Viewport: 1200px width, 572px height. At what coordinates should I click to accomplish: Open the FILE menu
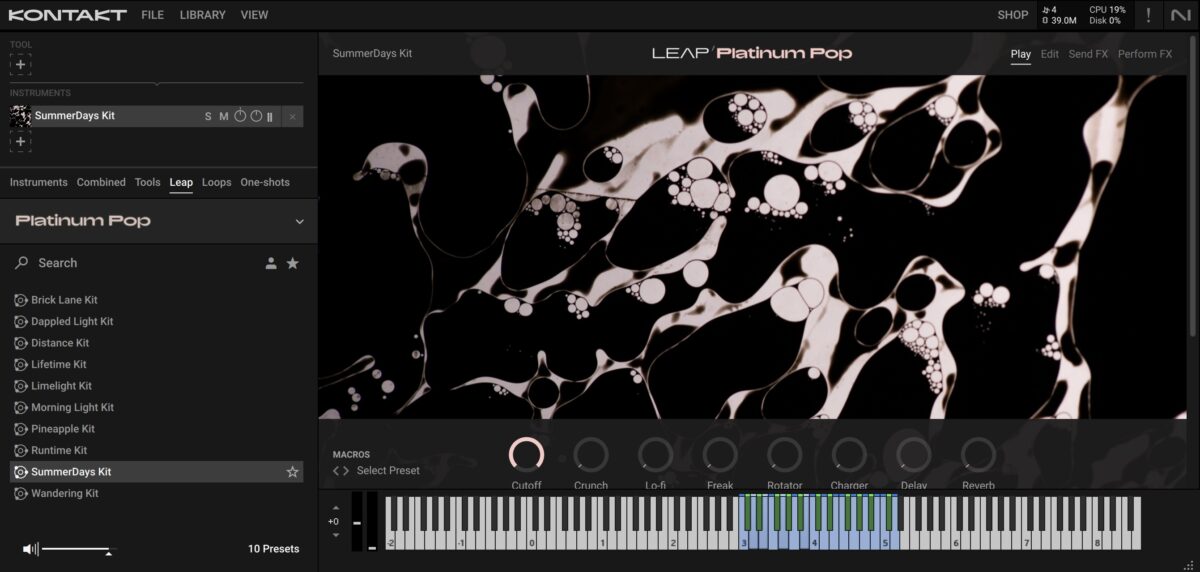click(x=152, y=15)
